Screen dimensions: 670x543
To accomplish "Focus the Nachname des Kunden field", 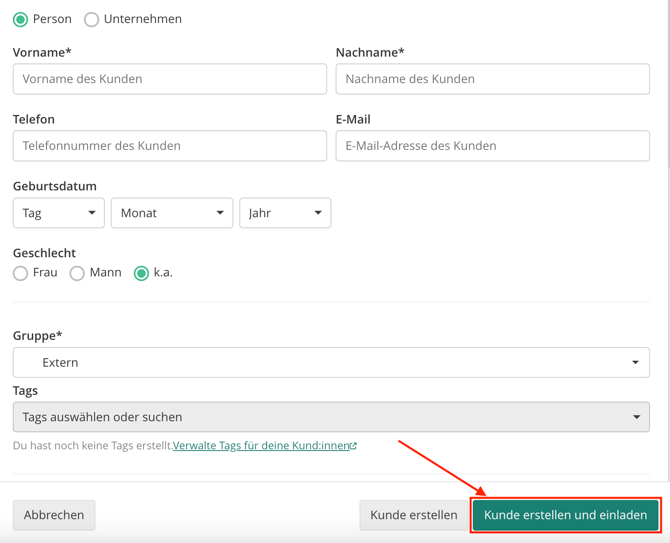I will click(x=493, y=79).
